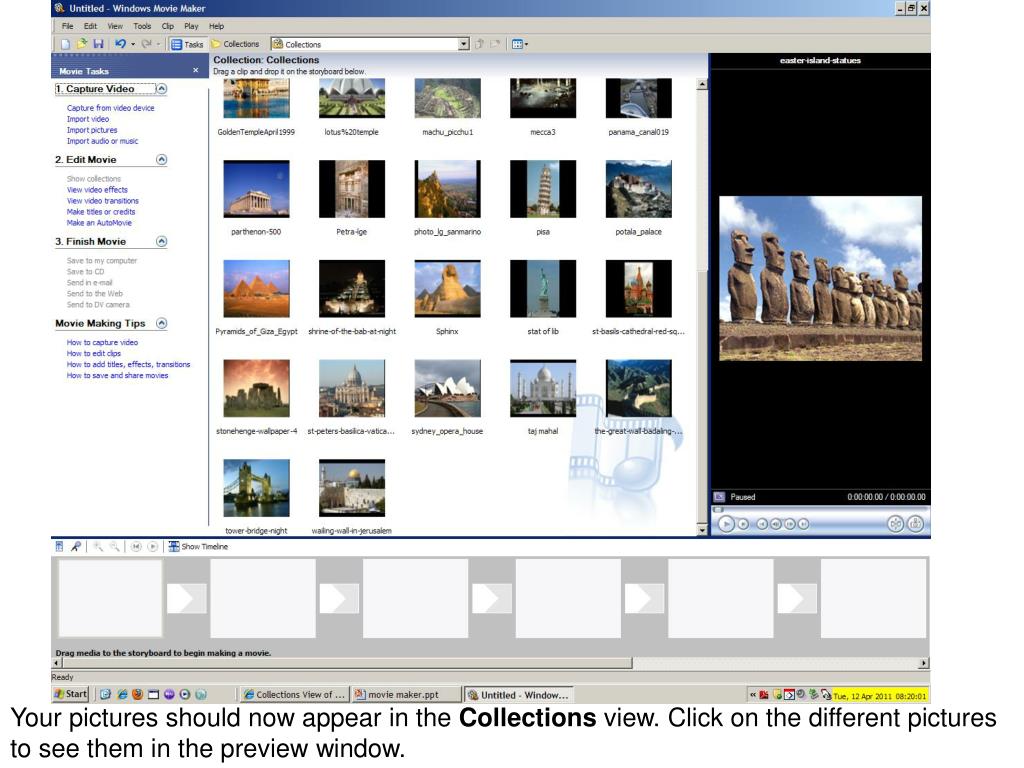Image resolution: width=1024 pixels, height=768 pixels.
Task: Click the preview Forward button
Action: (x=803, y=524)
